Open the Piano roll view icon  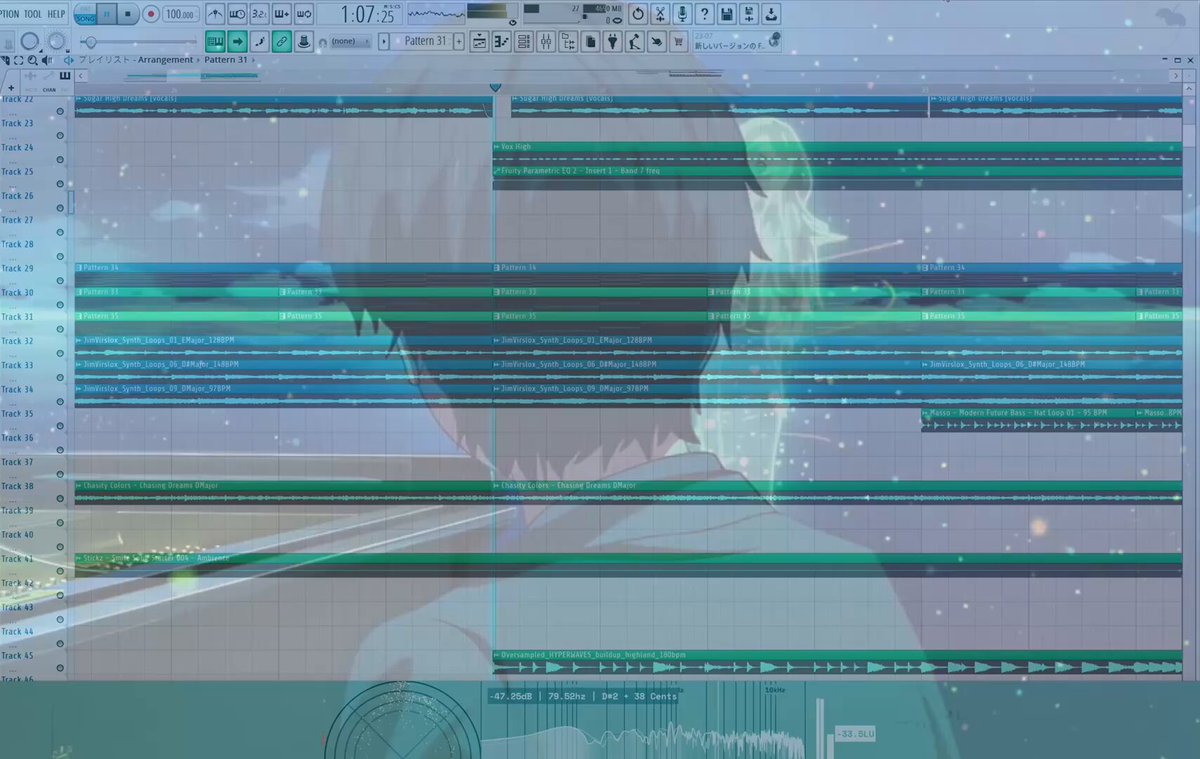pyautogui.click(x=501, y=41)
